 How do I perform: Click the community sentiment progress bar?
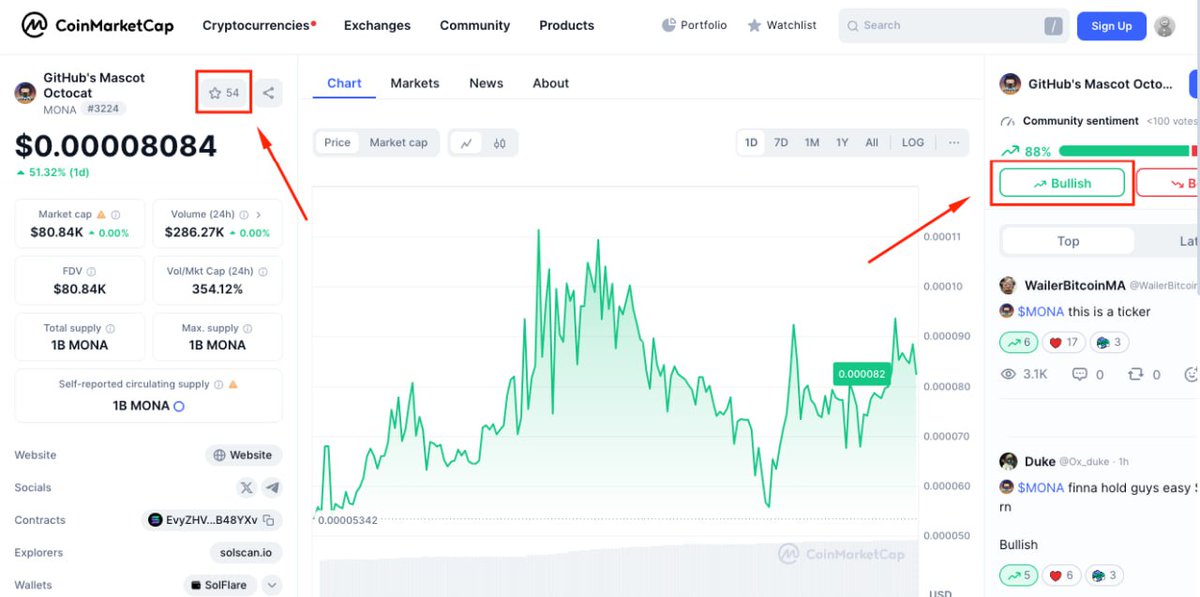(x=1128, y=151)
